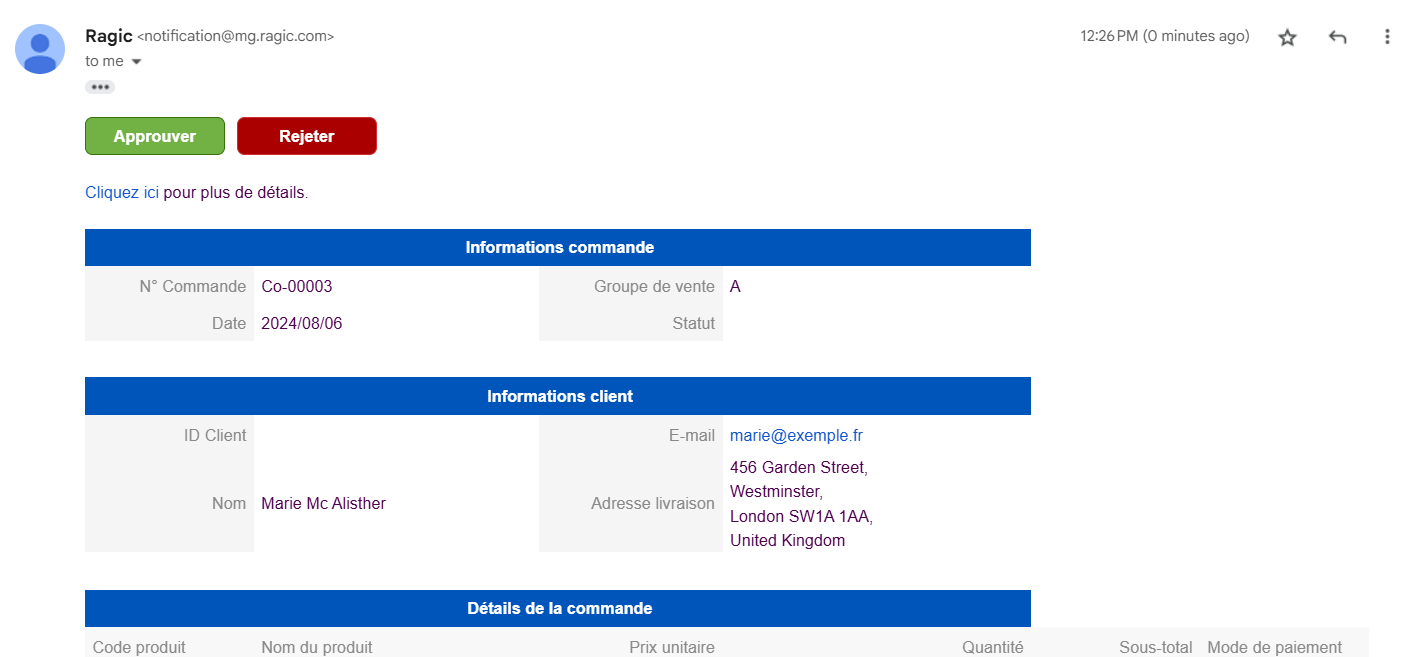The height and width of the screenshot is (657, 1425).
Task: Click the 456 Garden Street delivery address
Action: coord(801,504)
